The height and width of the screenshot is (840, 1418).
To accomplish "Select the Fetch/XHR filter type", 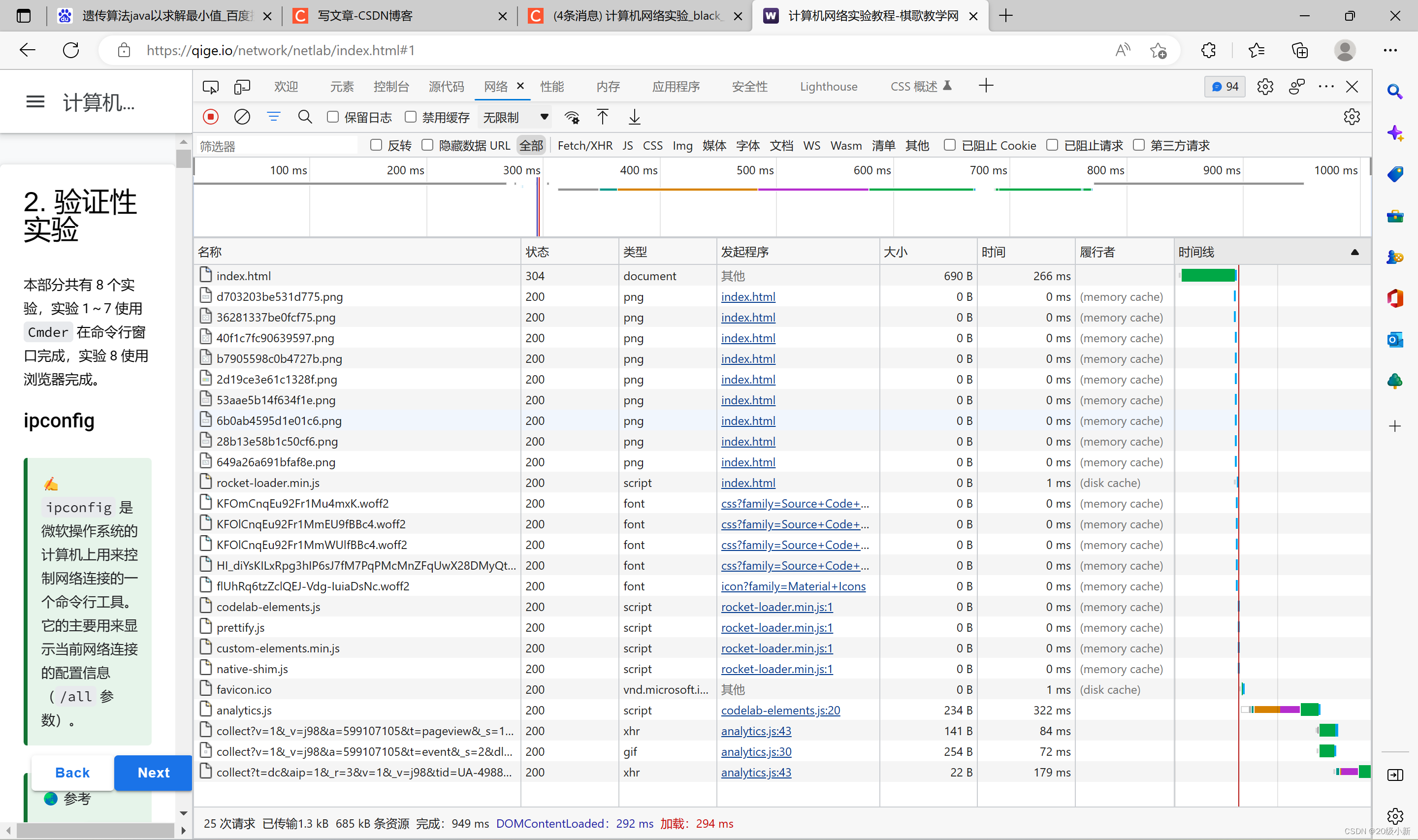I will (x=584, y=145).
